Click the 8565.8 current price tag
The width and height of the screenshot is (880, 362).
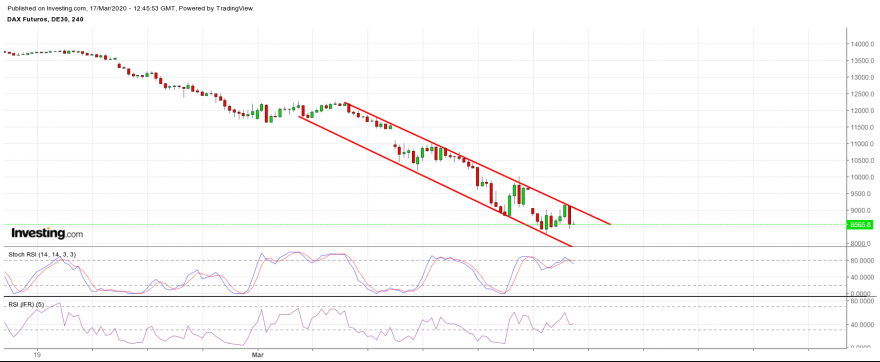point(860,224)
